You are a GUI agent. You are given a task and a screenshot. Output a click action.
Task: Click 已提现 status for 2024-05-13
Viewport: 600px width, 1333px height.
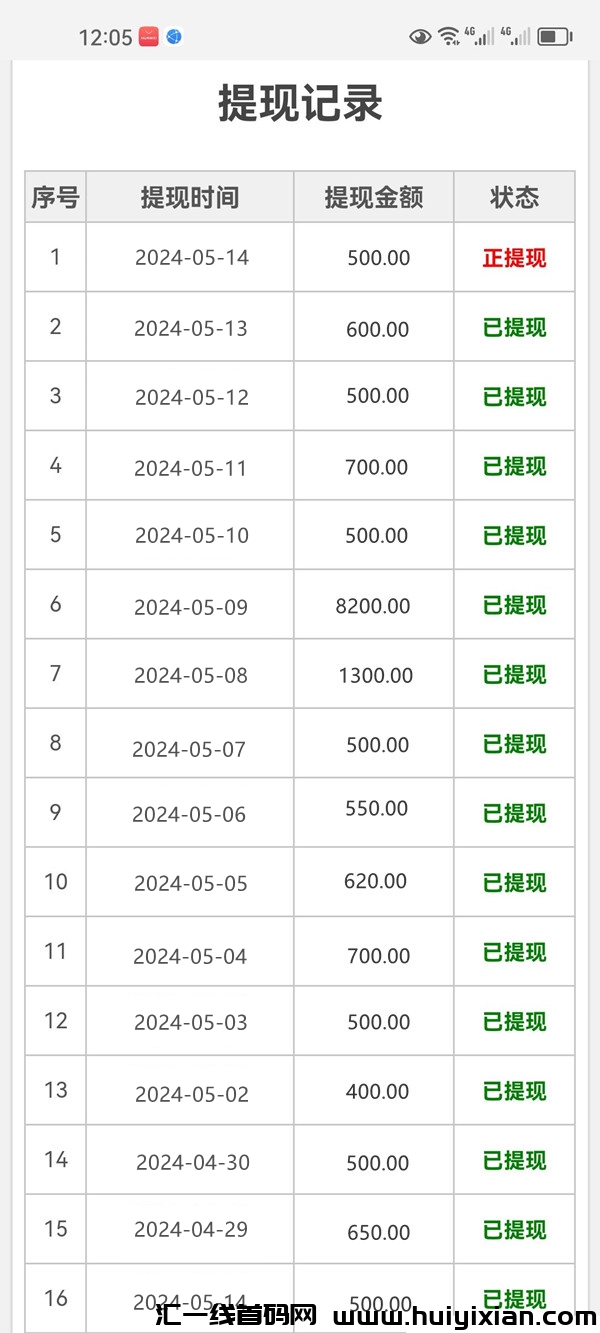point(514,327)
